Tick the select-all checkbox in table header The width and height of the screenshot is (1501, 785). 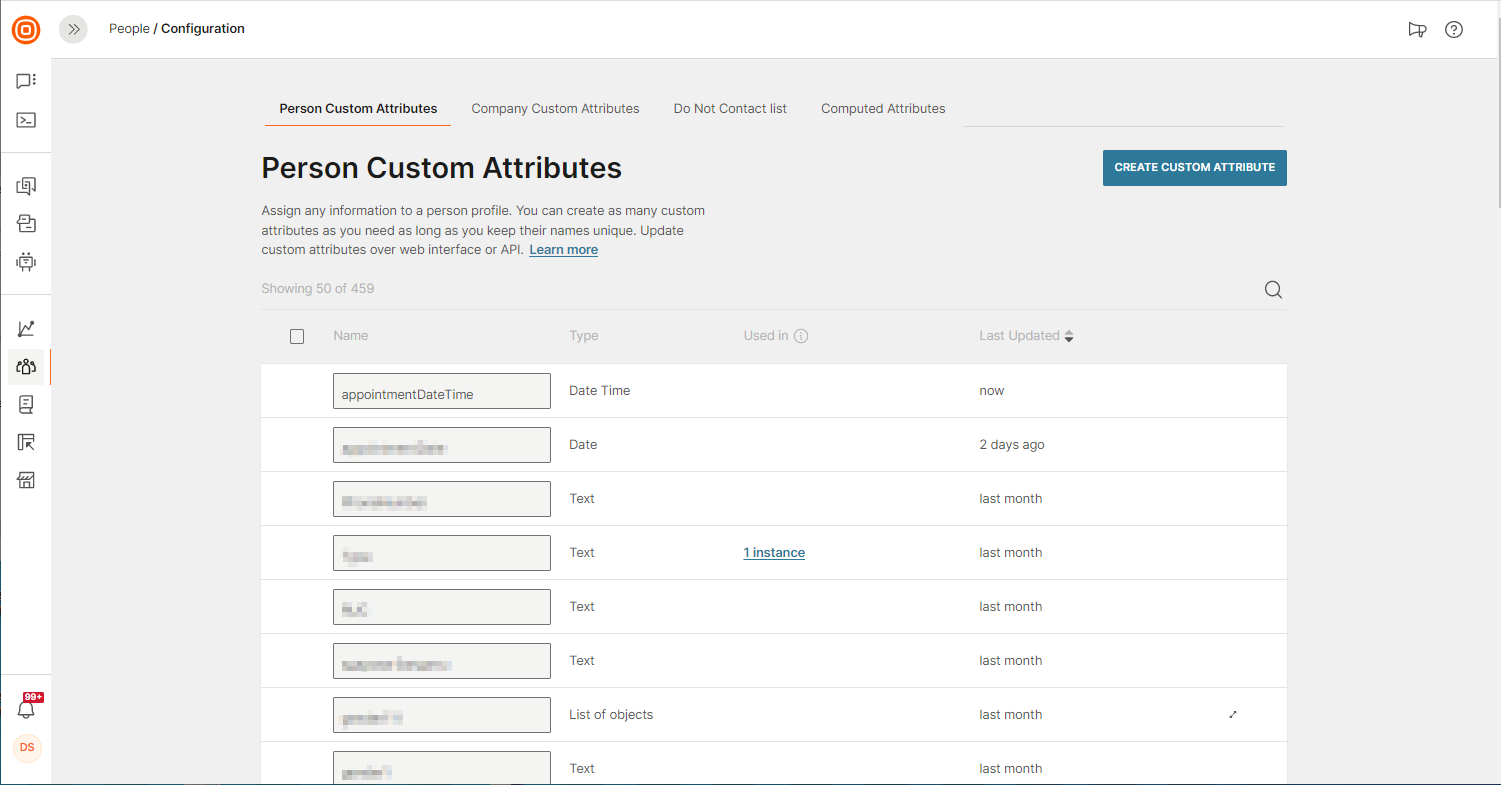[x=297, y=336]
